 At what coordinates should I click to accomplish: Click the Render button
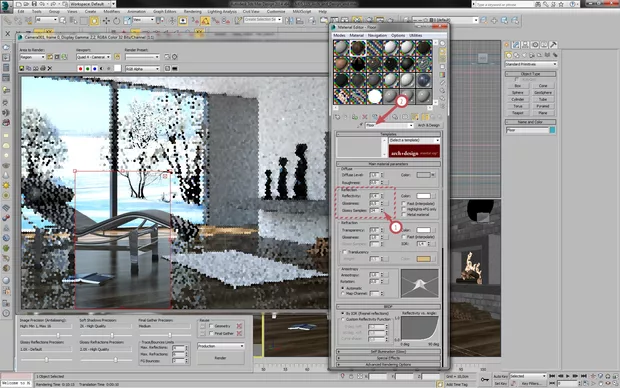coord(221,358)
